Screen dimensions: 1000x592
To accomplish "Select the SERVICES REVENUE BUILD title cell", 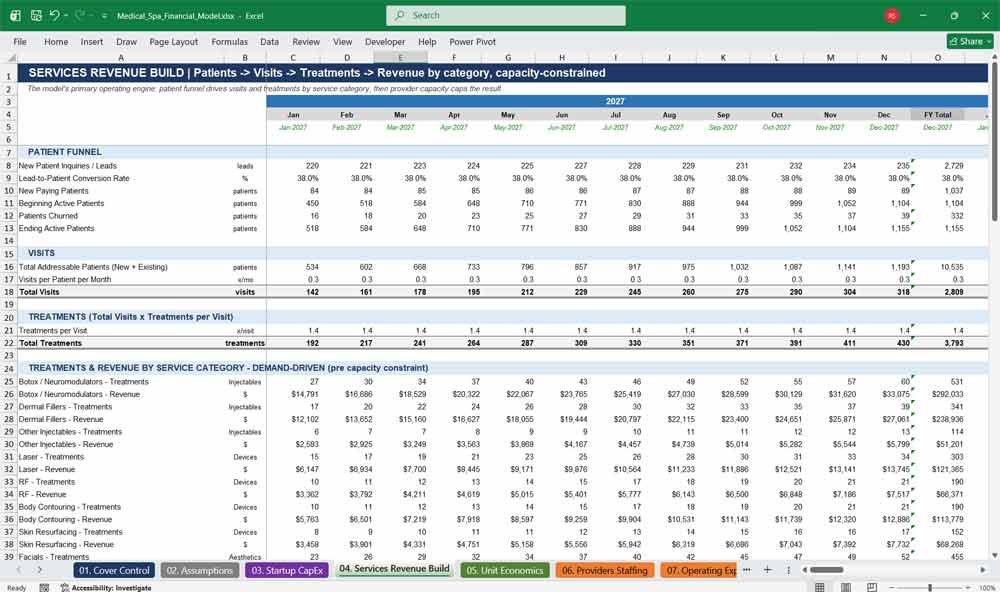I will (317, 73).
